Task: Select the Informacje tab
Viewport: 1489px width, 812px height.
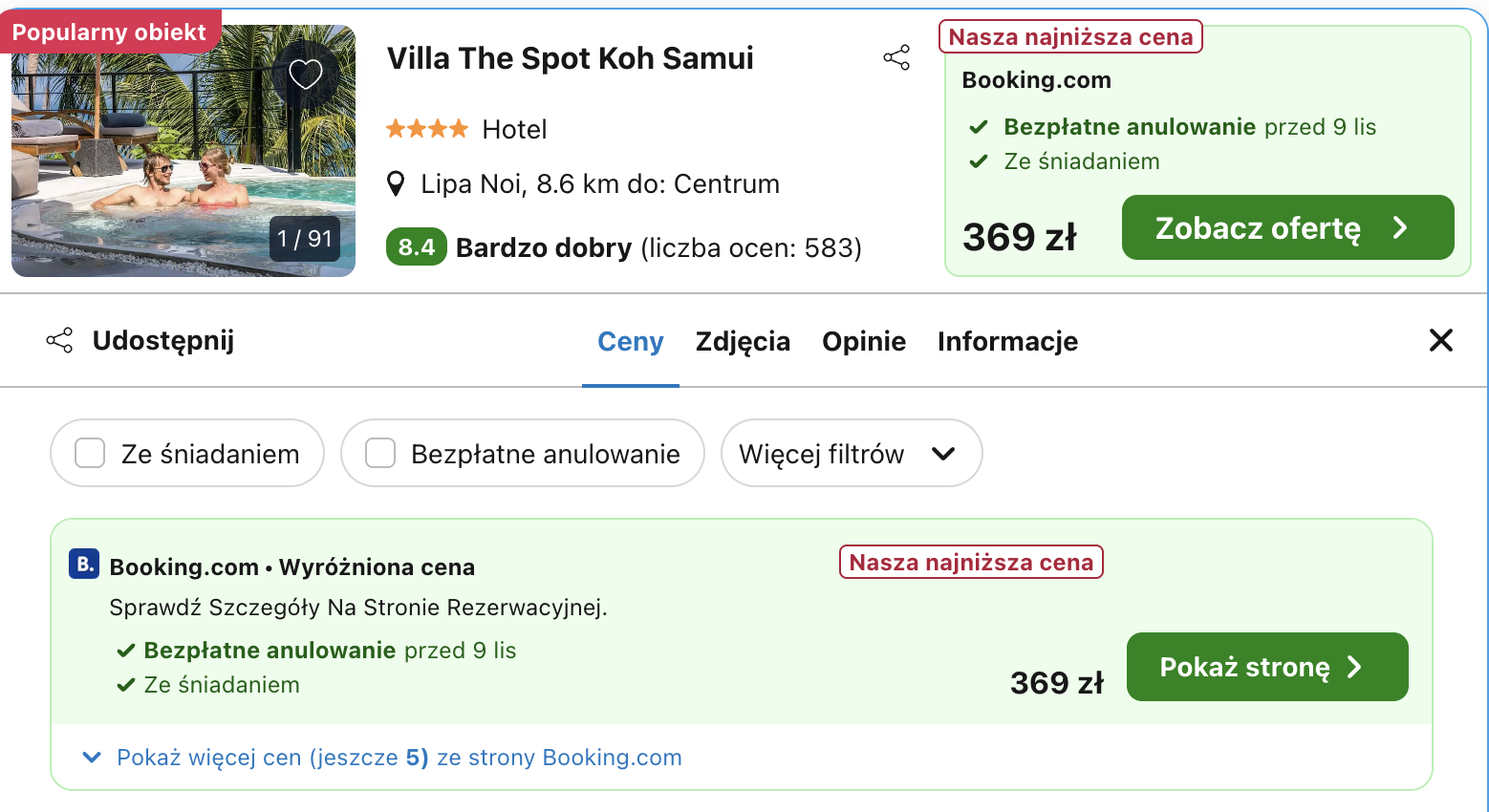Action: click(x=1007, y=342)
